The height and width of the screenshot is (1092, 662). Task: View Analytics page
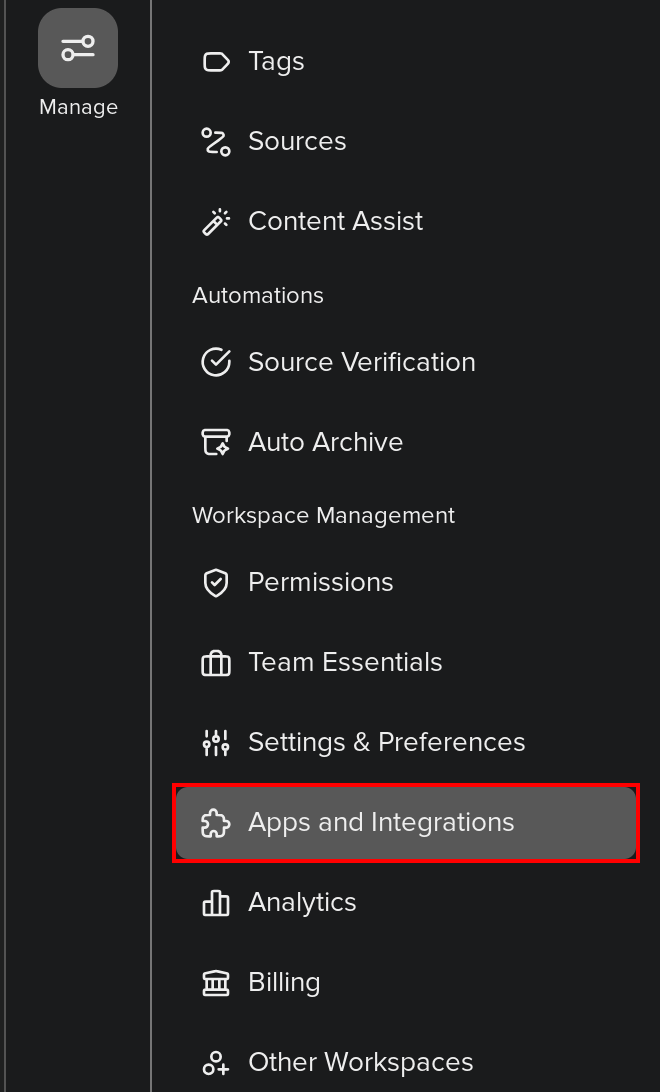(405, 903)
